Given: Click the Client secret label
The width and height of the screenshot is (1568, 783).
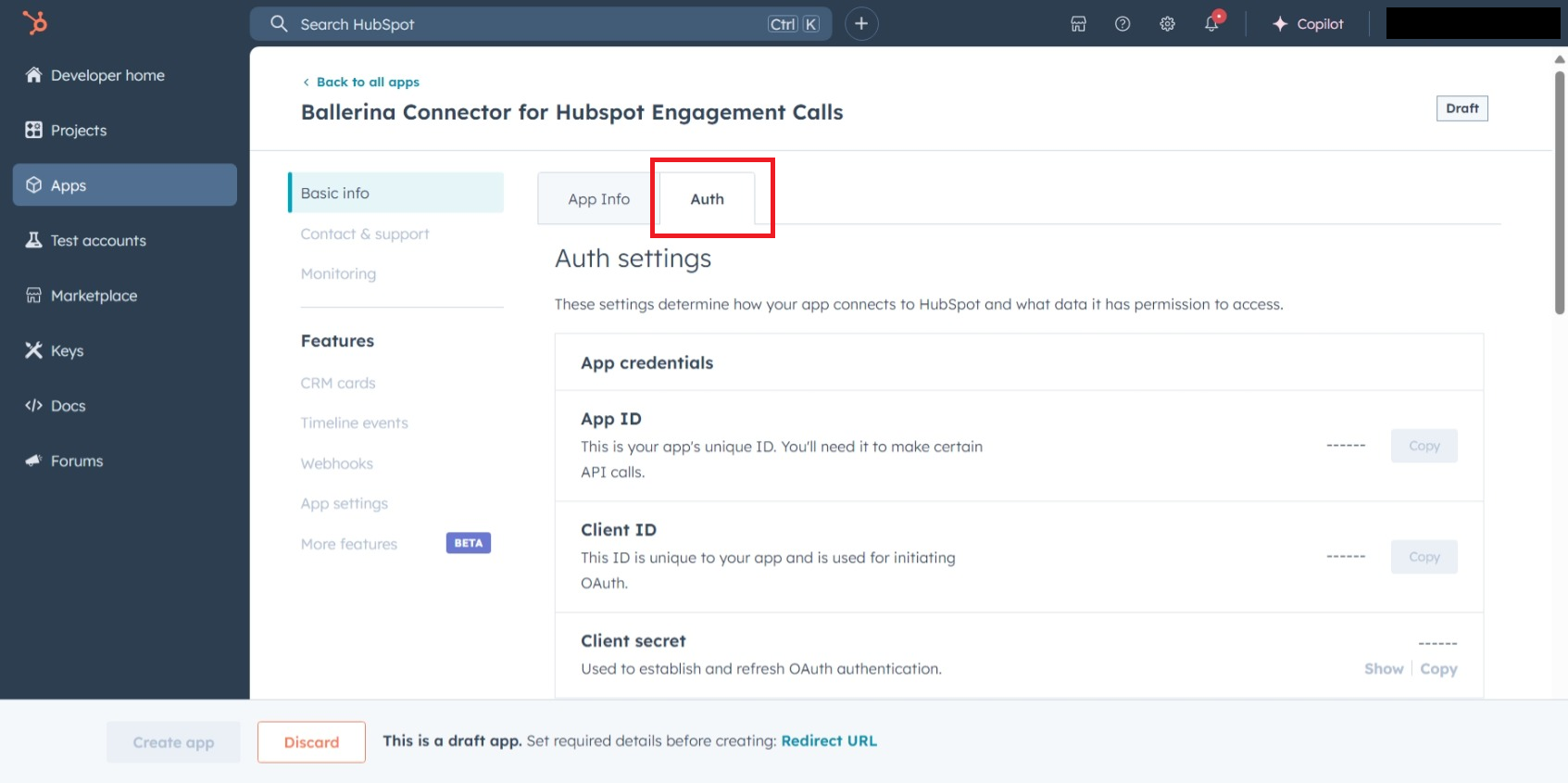Looking at the screenshot, I should pyautogui.click(x=633, y=641).
